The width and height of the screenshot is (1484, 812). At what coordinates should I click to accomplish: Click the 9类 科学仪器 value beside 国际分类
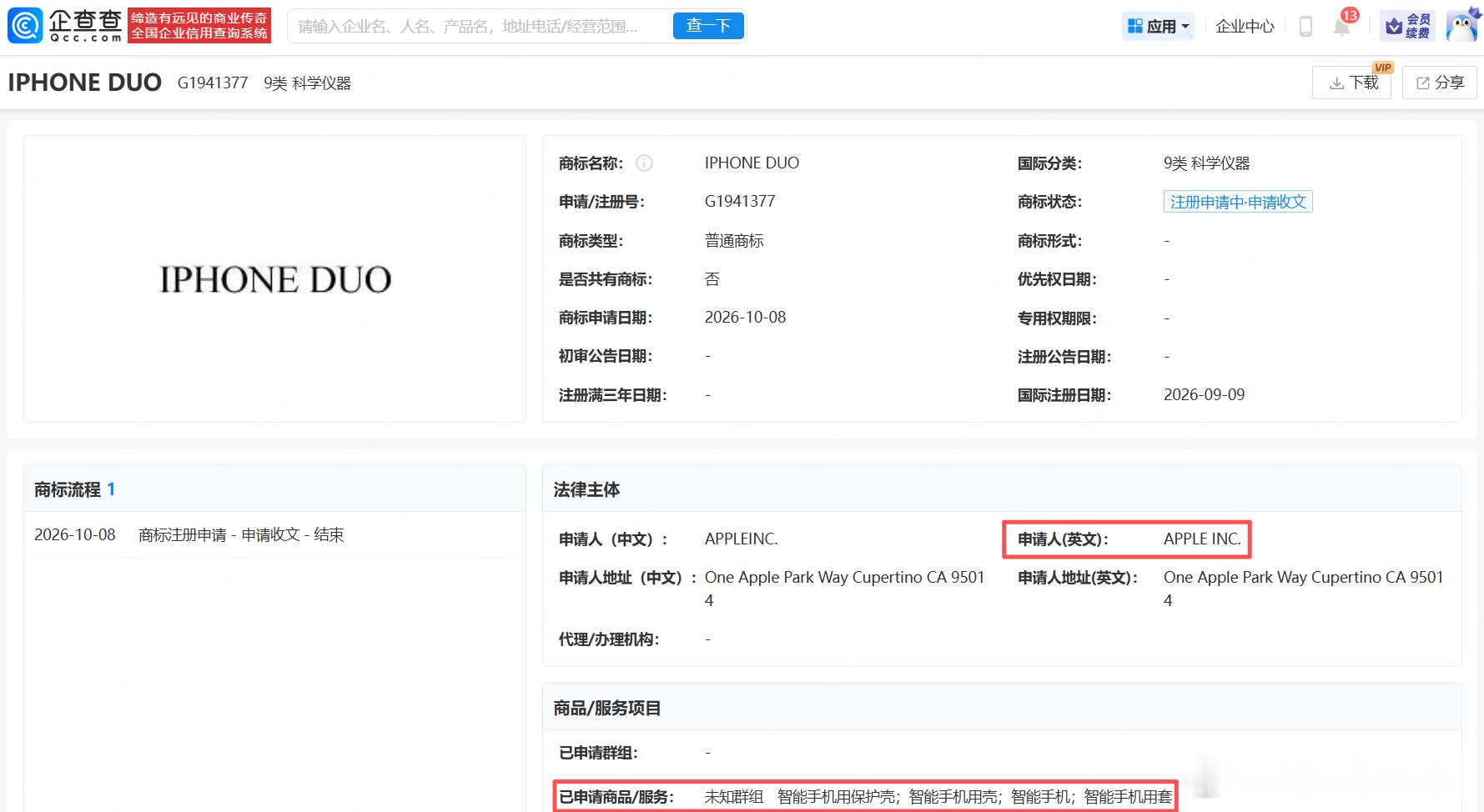click(1206, 163)
